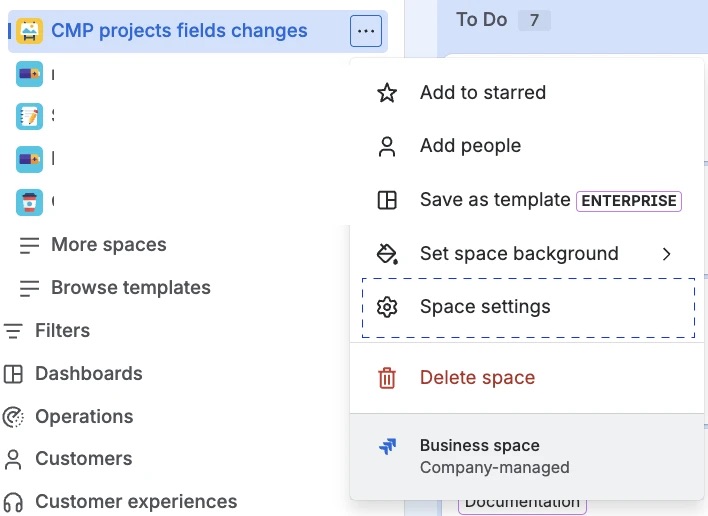
Task: Click the list icon beside Browse templates
Action: [x=30, y=288]
